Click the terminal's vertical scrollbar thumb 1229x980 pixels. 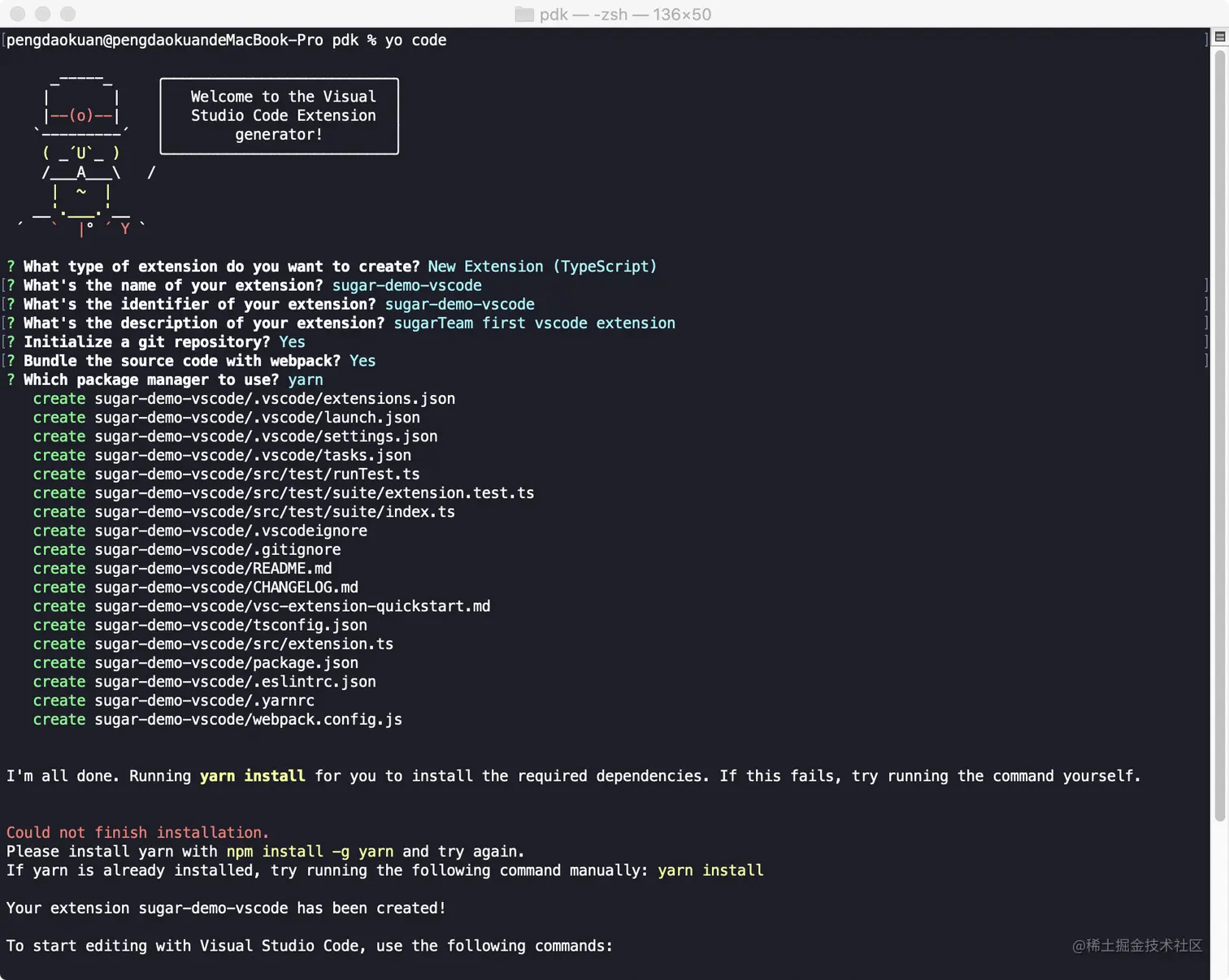[x=1219, y=436]
